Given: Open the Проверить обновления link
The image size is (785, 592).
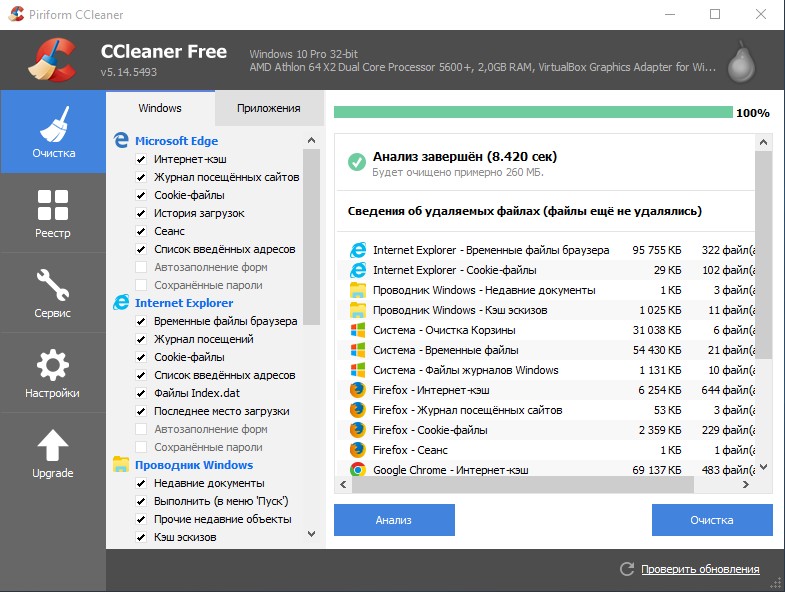Looking at the screenshot, I should coord(700,569).
